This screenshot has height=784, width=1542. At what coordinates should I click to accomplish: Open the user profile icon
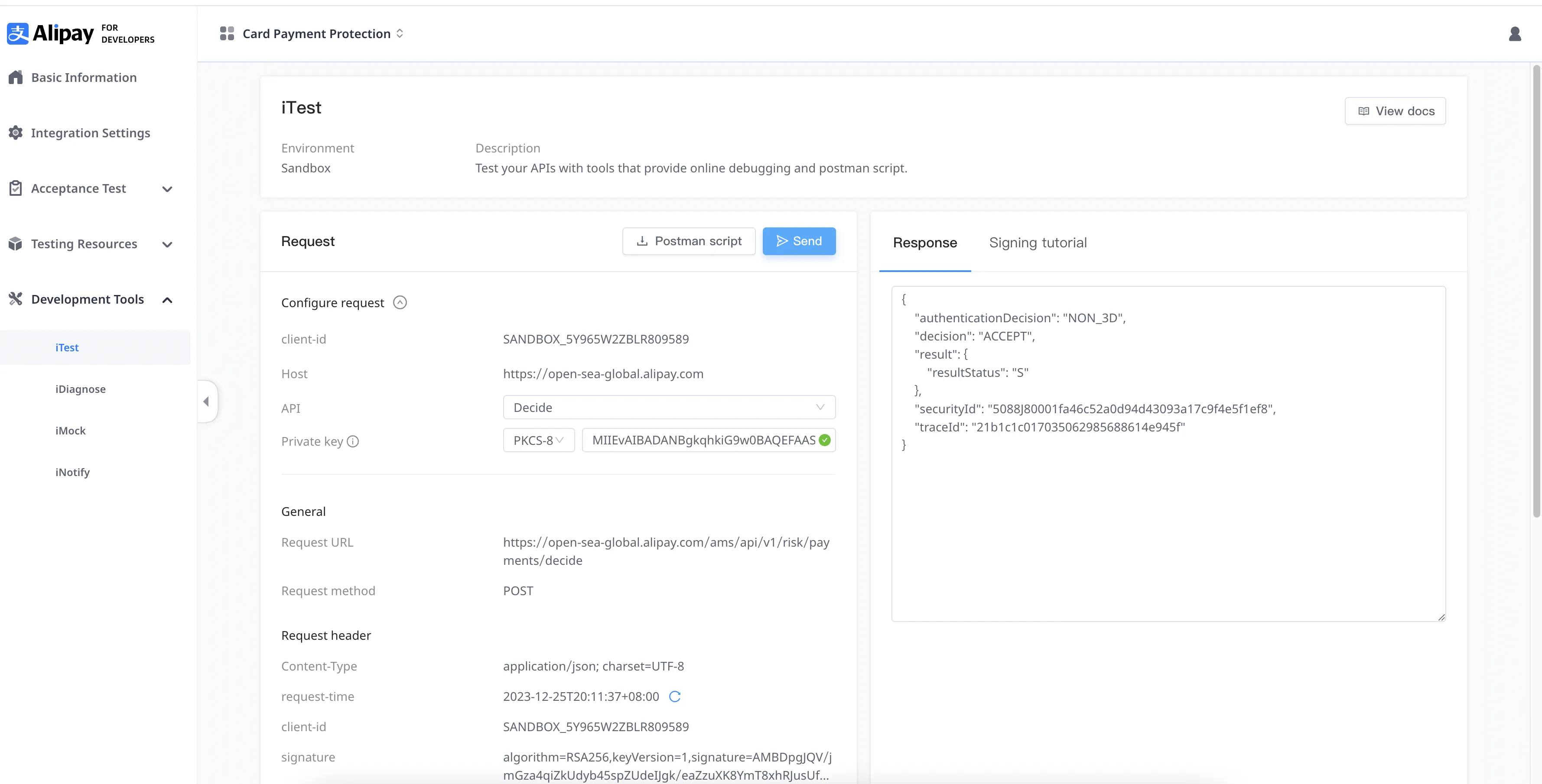(x=1514, y=33)
